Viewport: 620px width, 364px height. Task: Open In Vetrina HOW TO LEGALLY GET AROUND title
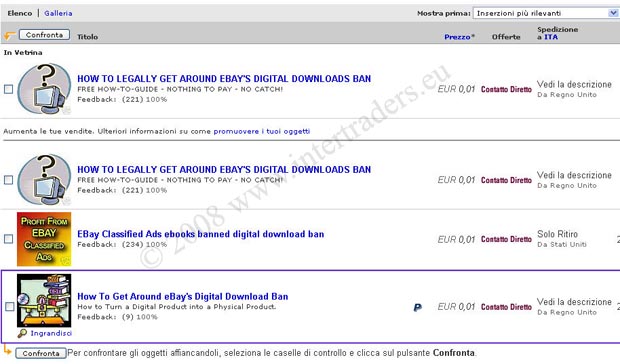coord(224,79)
